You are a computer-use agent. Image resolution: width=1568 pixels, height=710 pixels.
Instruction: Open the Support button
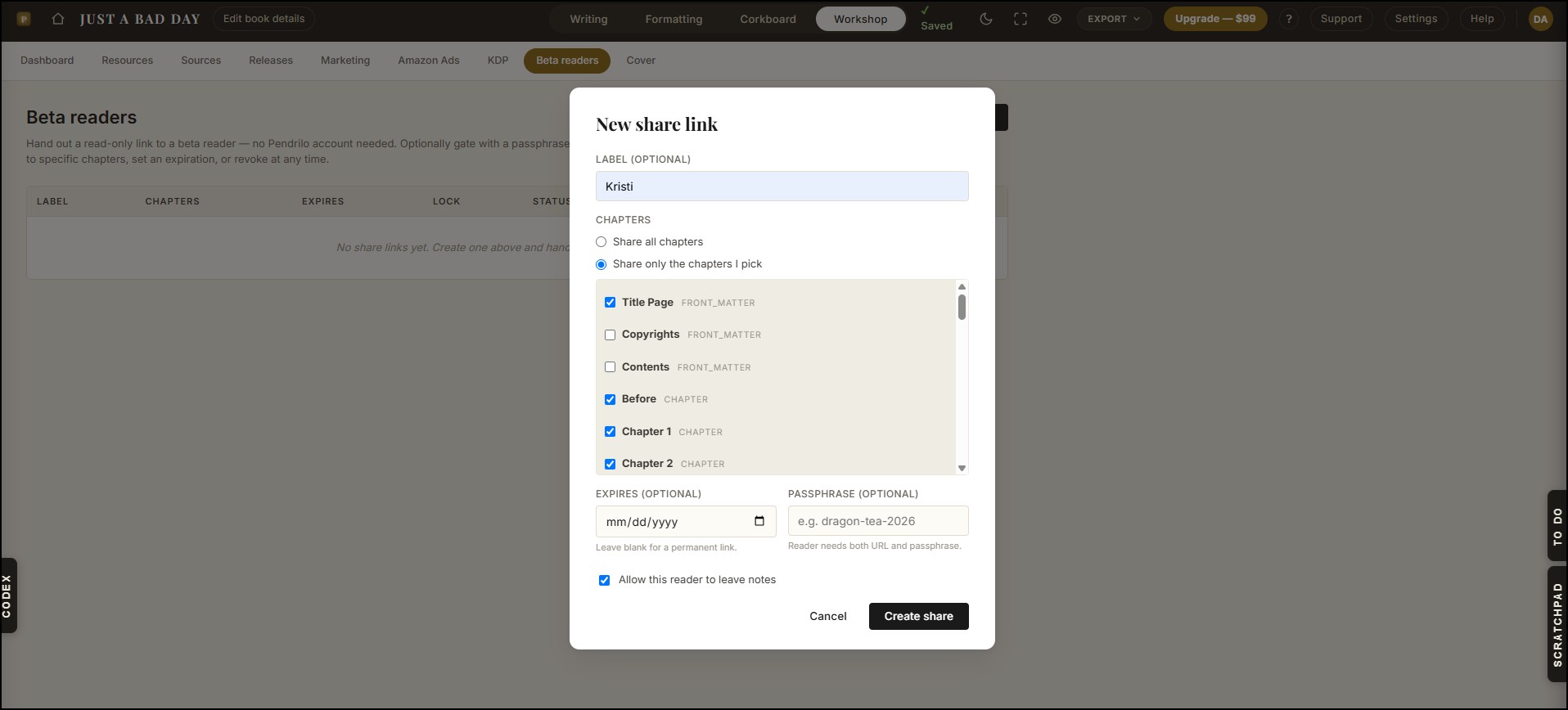pos(1341,19)
